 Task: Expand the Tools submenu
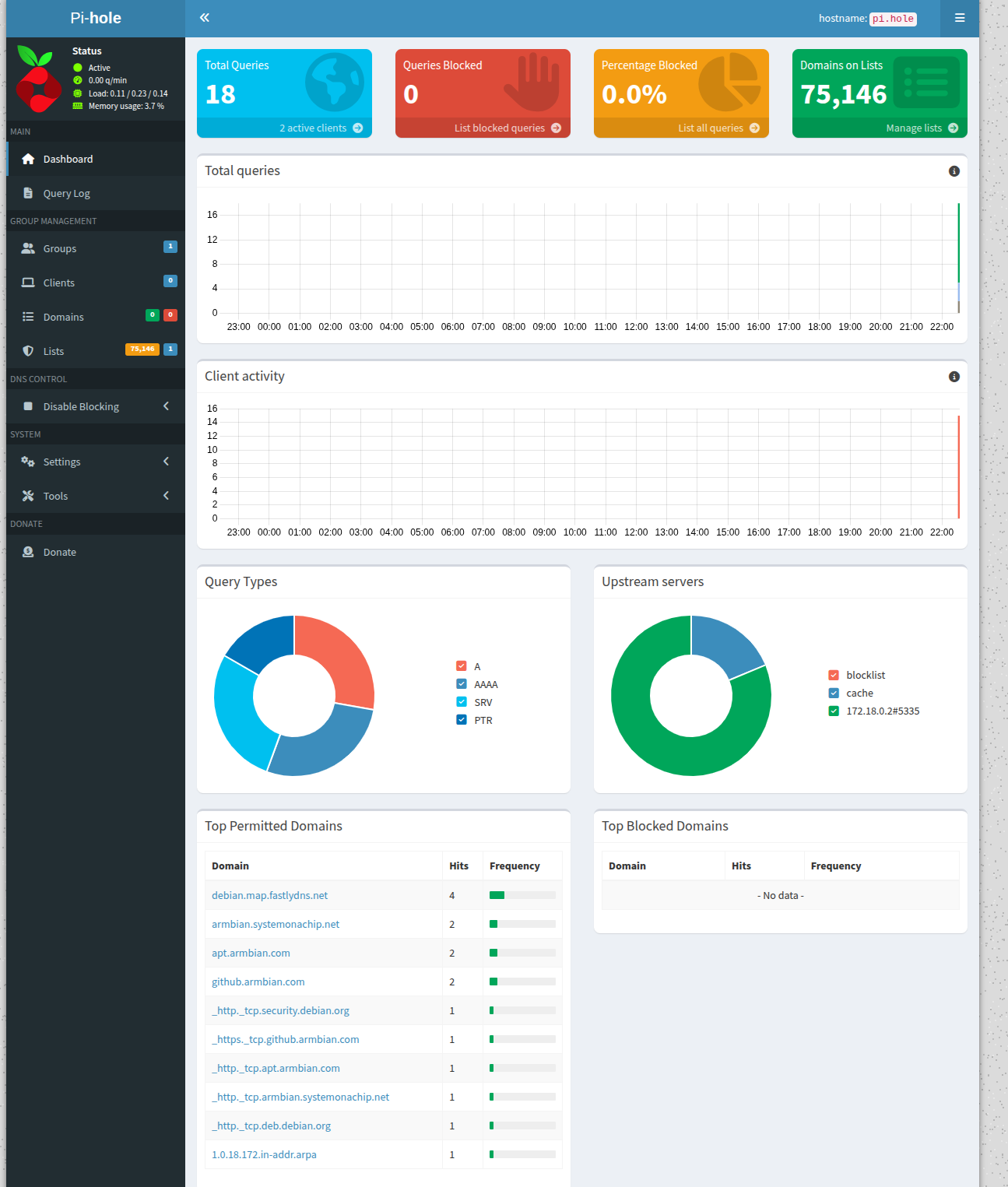click(166, 496)
